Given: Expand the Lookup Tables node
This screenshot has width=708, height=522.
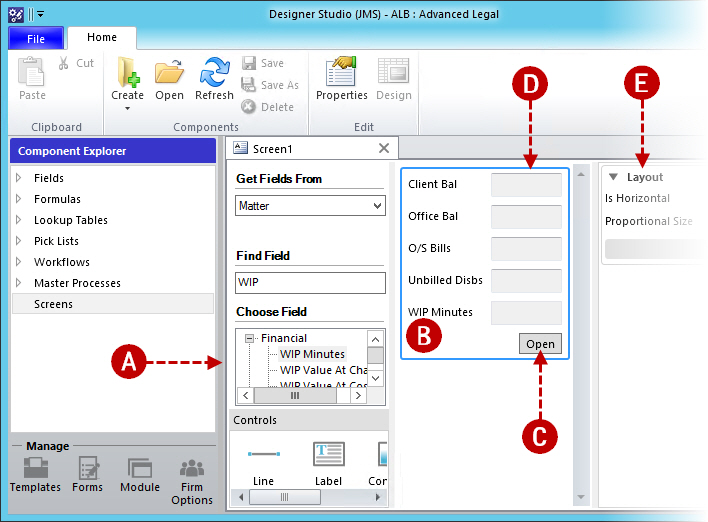Looking at the screenshot, I should 18,220.
